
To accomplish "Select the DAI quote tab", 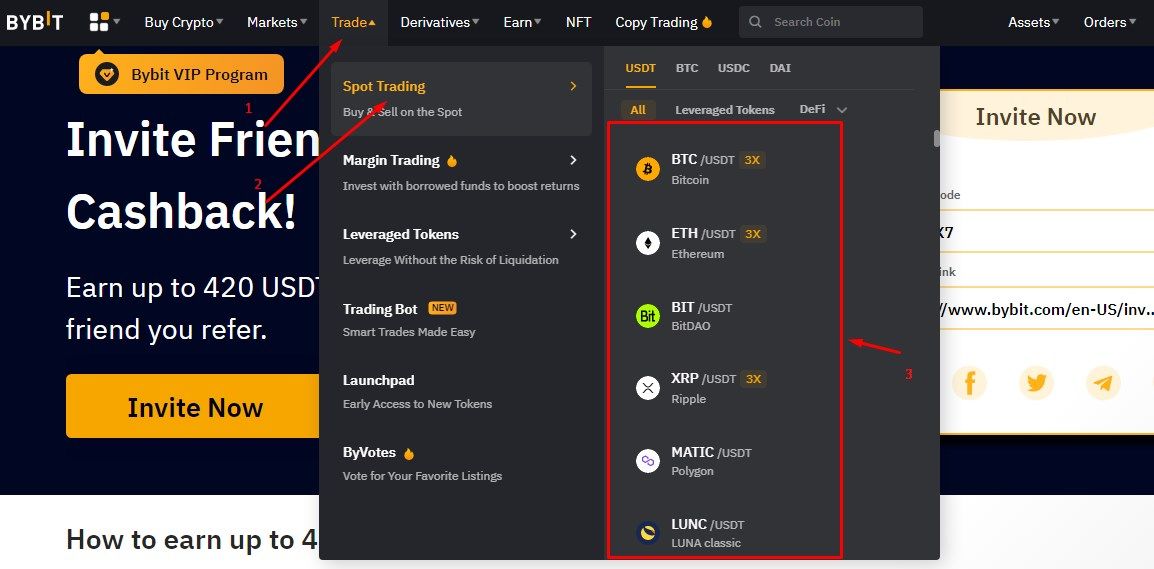I will (780, 68).
